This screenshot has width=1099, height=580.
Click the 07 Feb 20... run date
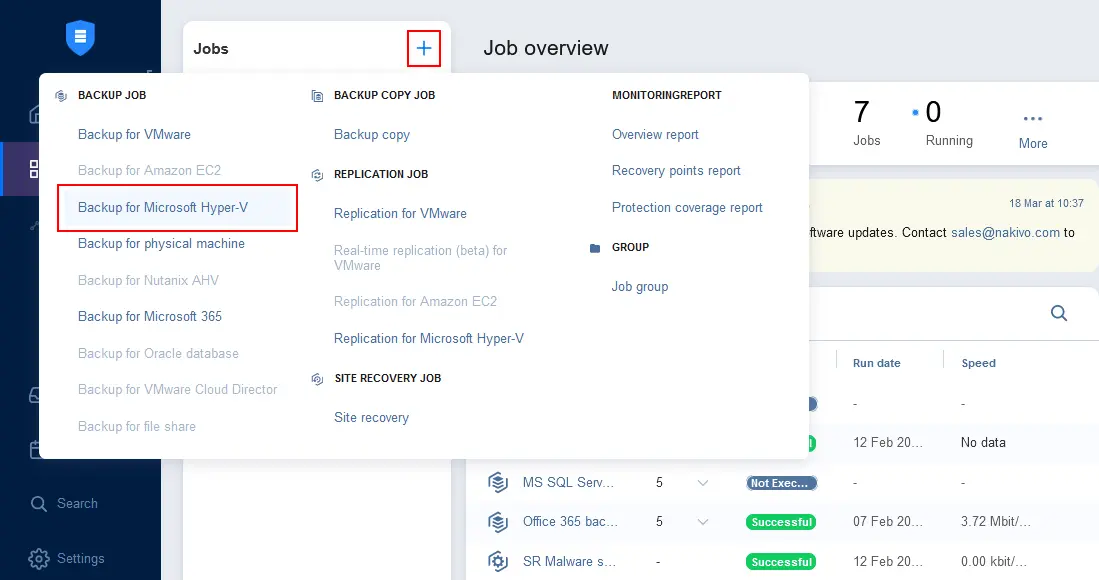pyautogui.click(x=887, y=522)
